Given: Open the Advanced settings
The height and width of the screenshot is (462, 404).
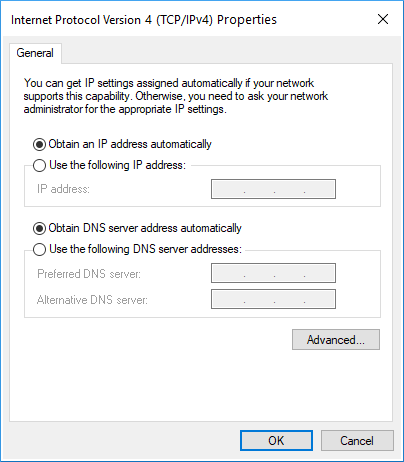Looking at the screenshot, I should [x=336, y=340].
